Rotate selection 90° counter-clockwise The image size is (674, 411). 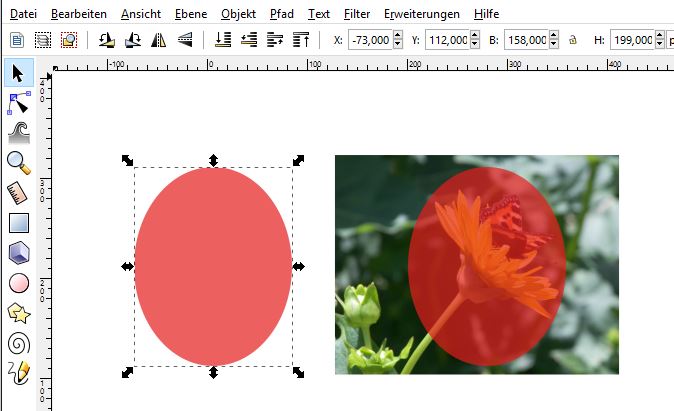click(x=106, y=40)
